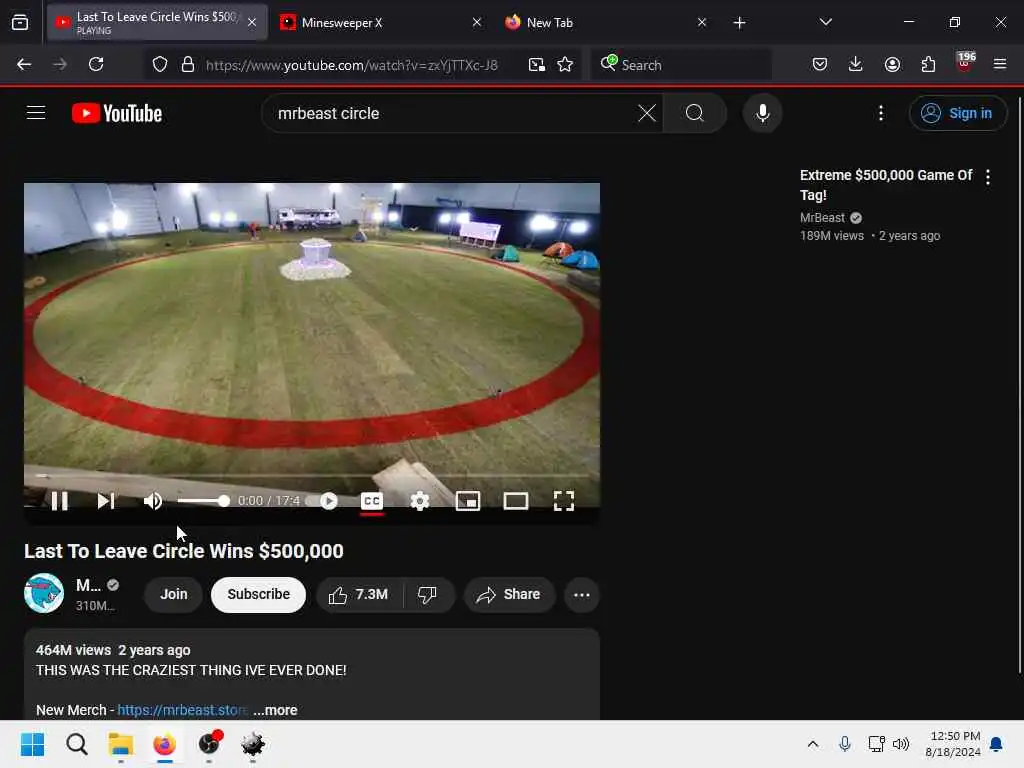Subscribe to the channel
1024x768 pixels.
tap(259, 594)
